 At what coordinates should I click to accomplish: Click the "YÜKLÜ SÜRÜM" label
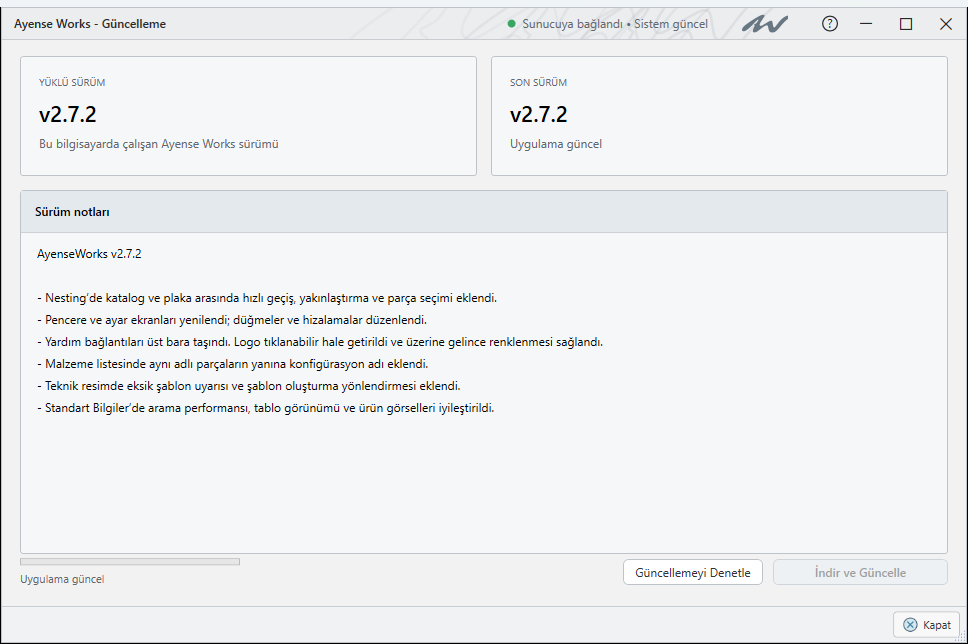72,83
